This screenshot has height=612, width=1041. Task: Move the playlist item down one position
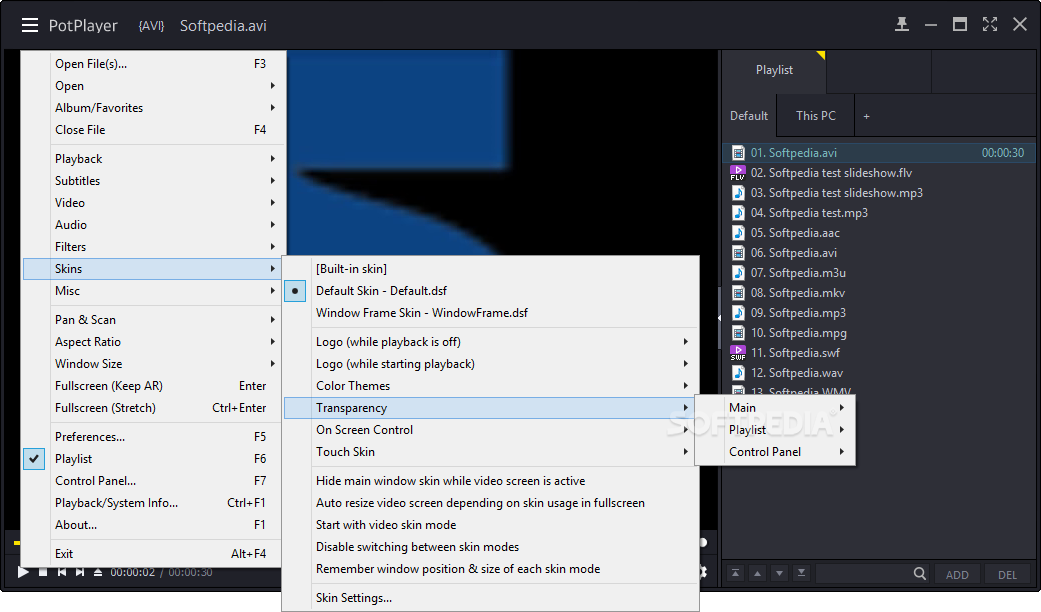[779, 574]
